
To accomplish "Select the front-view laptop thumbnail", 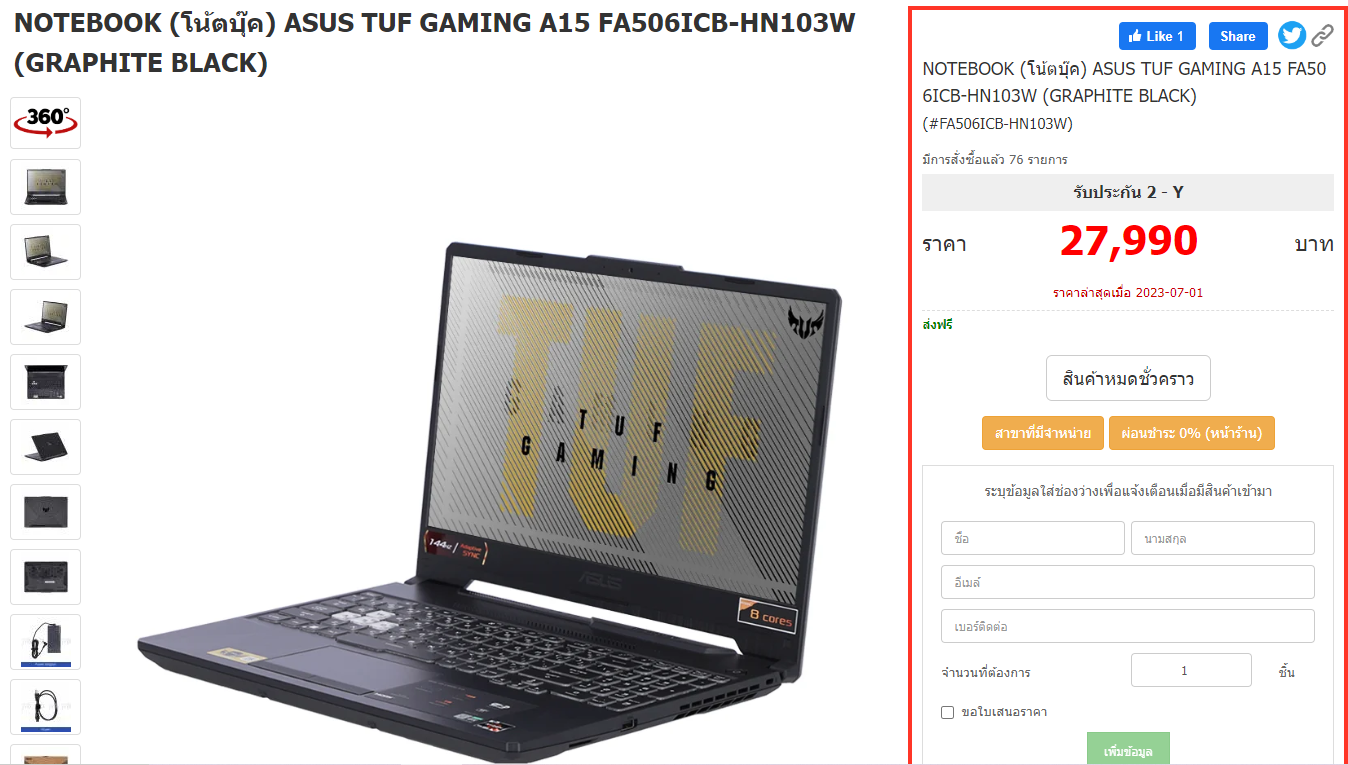I will pos(45,187).
